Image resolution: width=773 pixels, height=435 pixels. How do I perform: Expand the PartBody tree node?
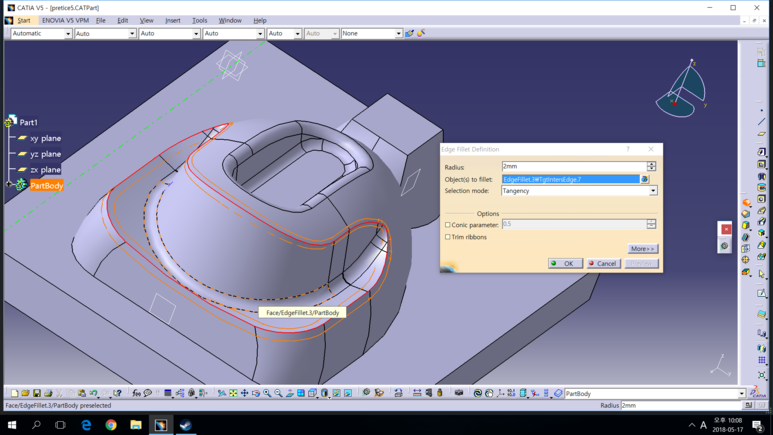[x=9, y=184]
